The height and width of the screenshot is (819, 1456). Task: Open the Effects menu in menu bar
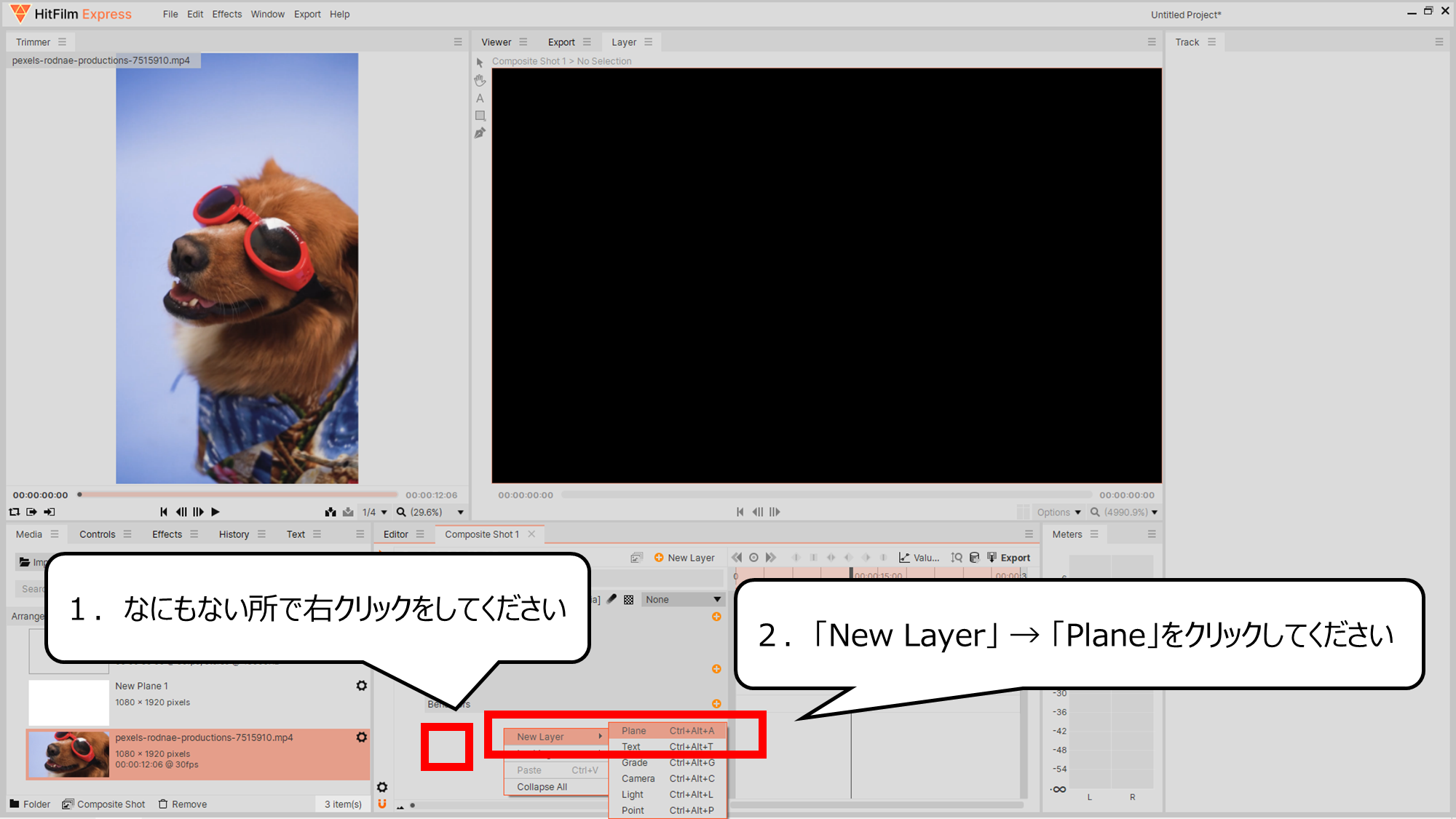point(227,14)
